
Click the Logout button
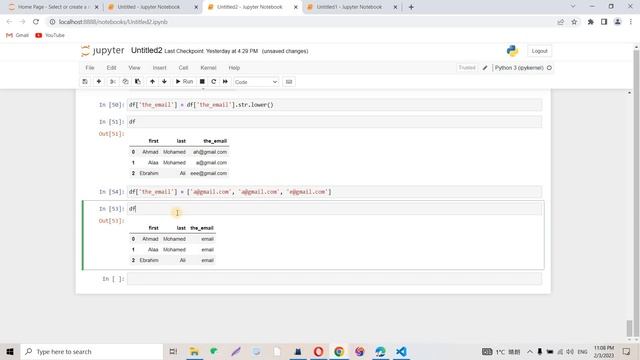[x=540, y=51]
